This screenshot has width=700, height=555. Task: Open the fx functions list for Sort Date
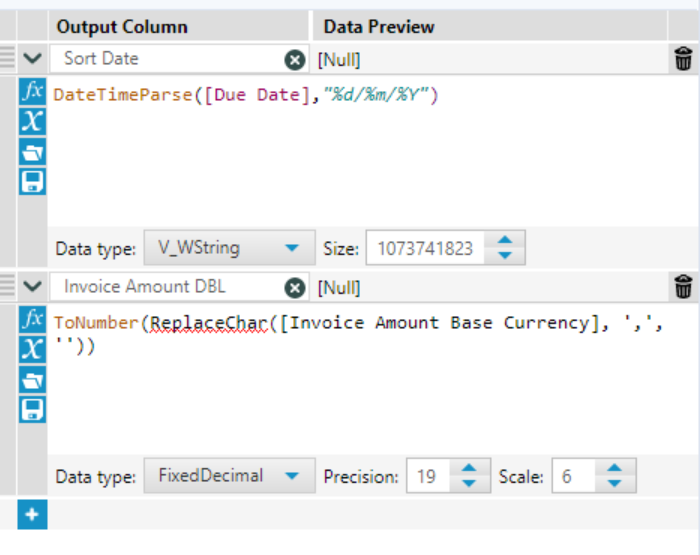pos(33,92)
